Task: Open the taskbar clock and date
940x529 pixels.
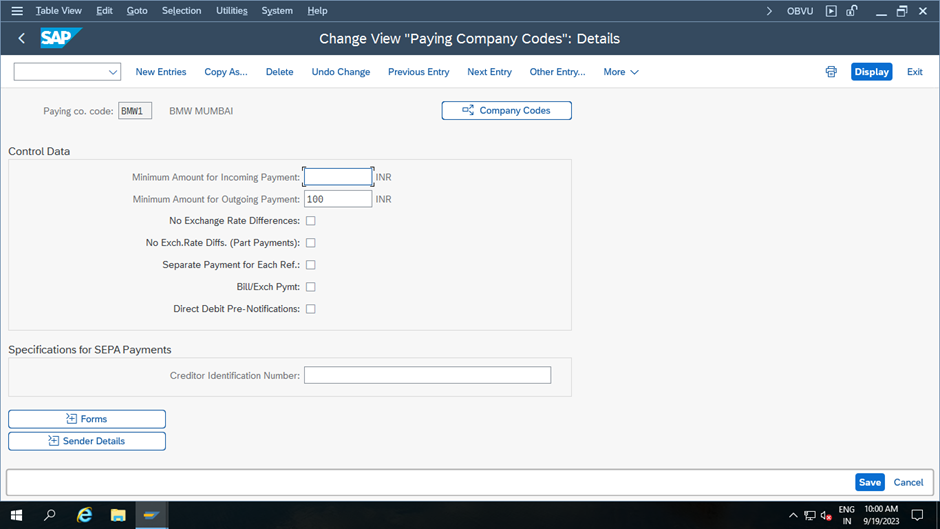Action: tap(881, 515)
